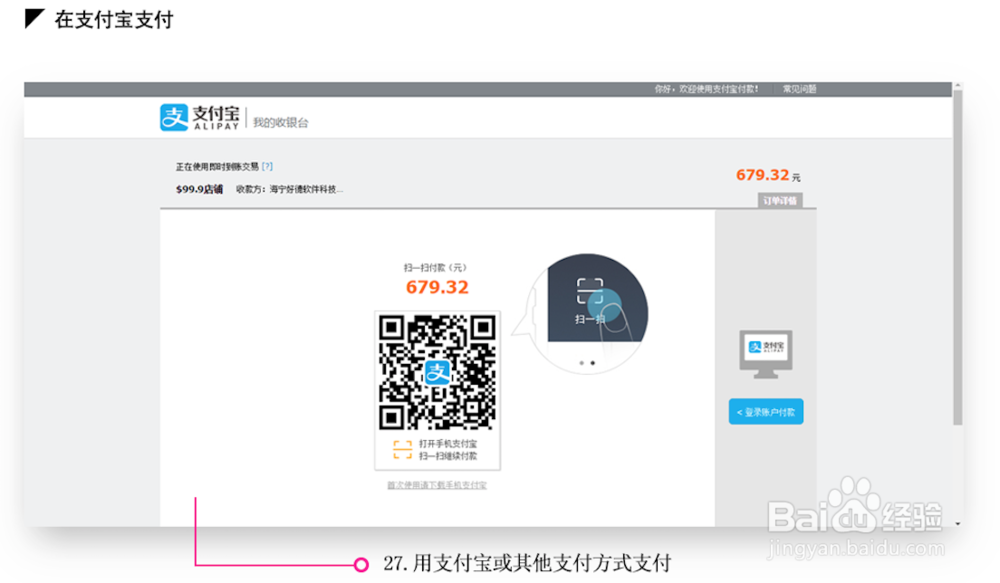Open the [?] help icon next to 即时到账交易
The width and height of the screenshot is (1000, 583).
267,166
